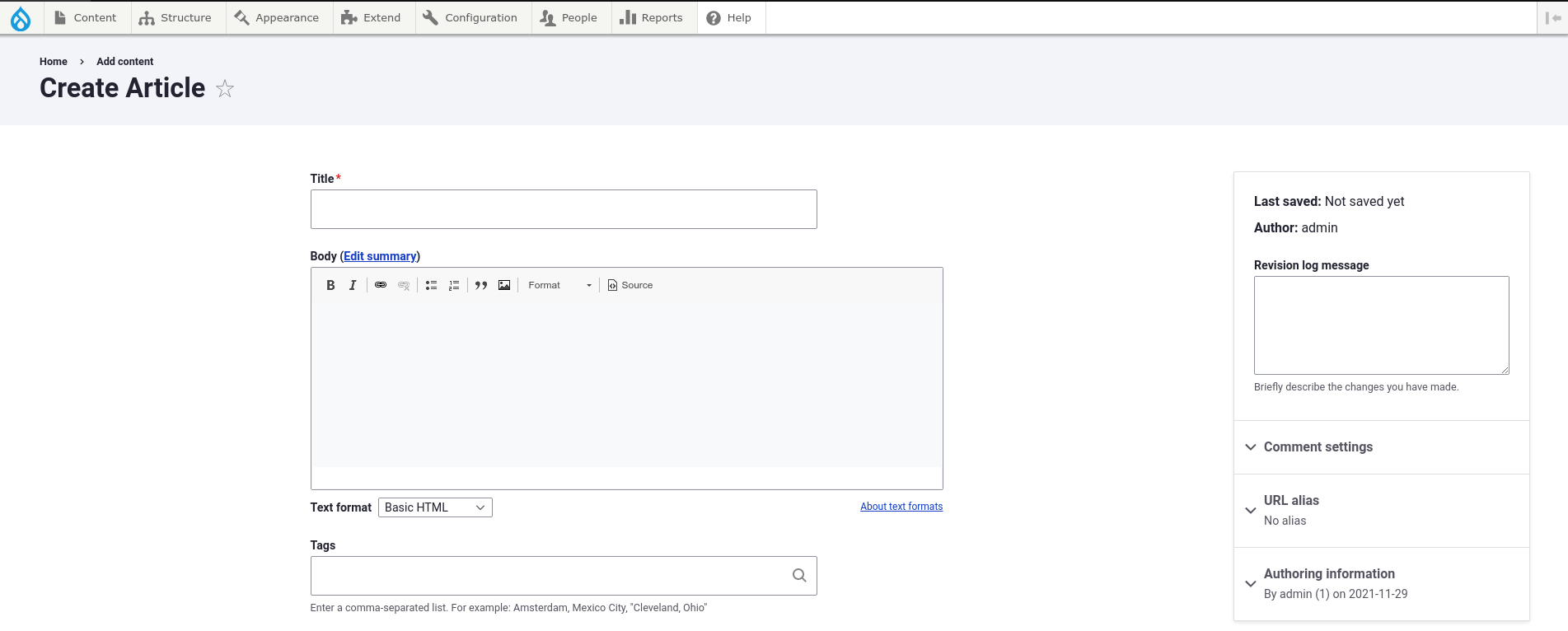Expand the Comment settings section
Screen dimensions: 1568x631
point(1318,447)
